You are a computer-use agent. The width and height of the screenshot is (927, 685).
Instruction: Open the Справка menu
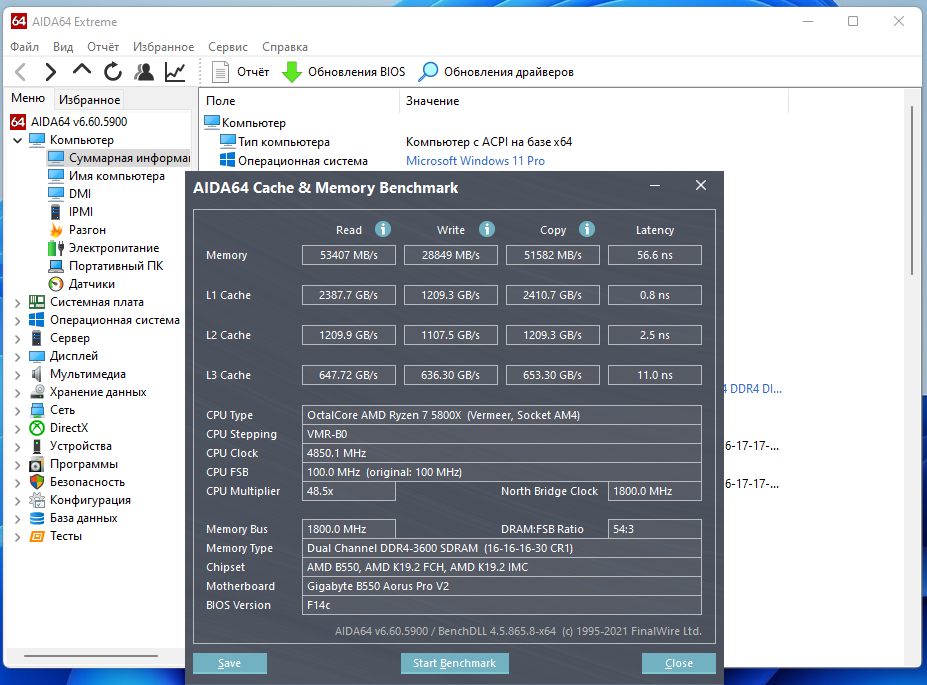coord(284,47)
